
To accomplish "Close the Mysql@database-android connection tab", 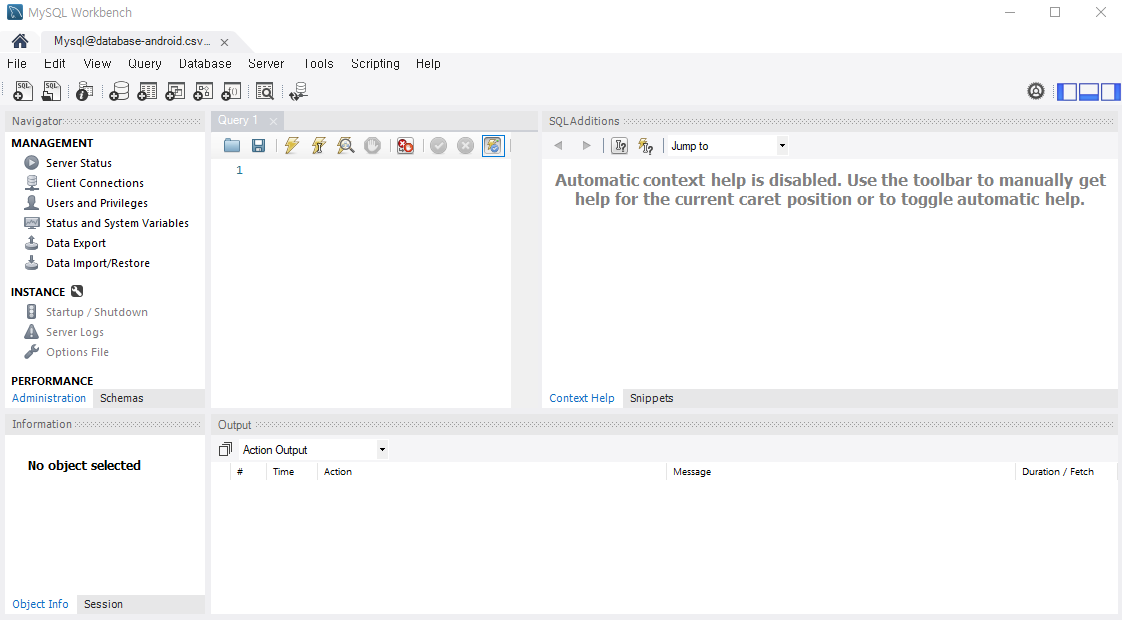I will 225,42.
